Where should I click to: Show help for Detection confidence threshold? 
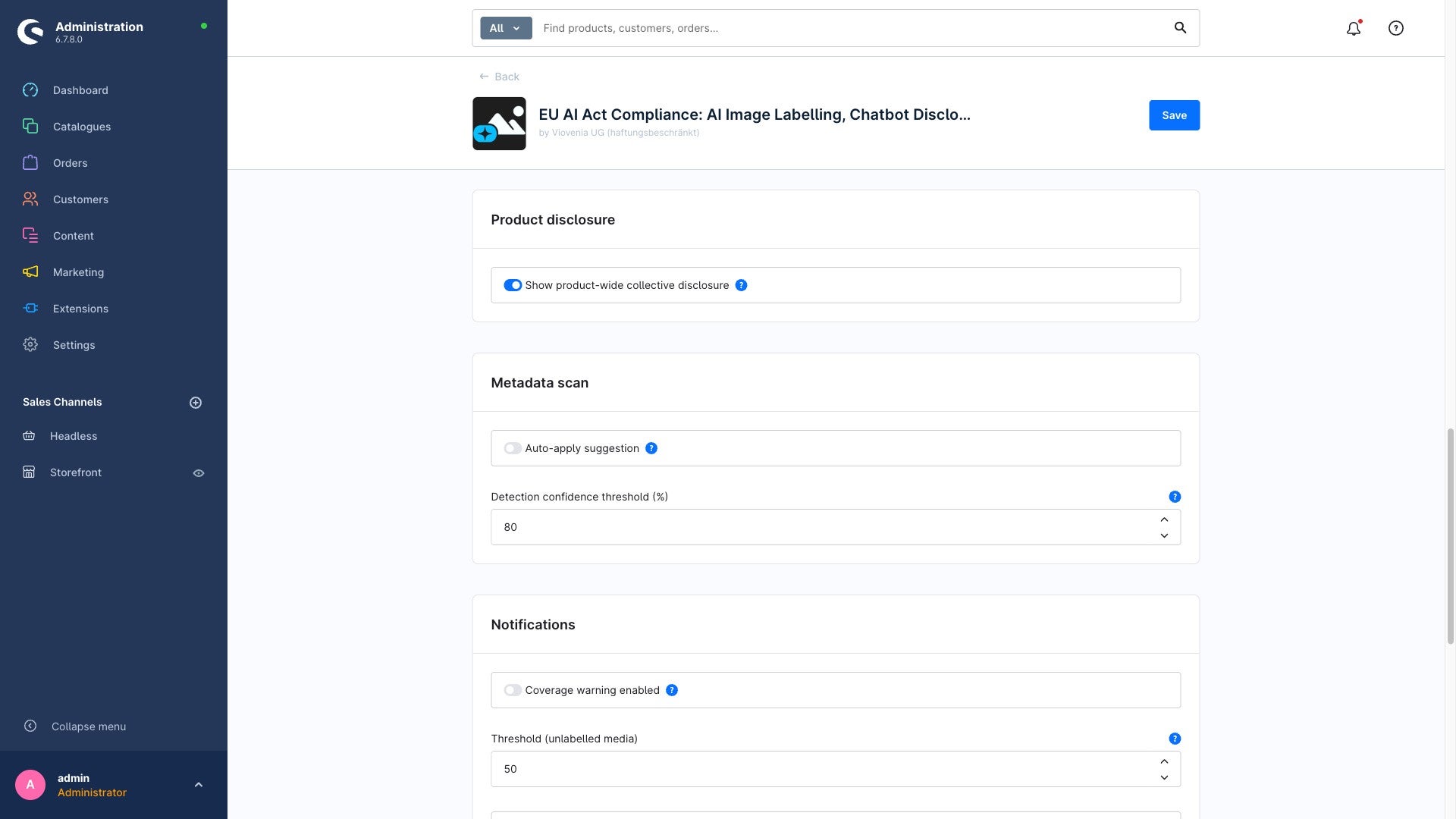1175,497
